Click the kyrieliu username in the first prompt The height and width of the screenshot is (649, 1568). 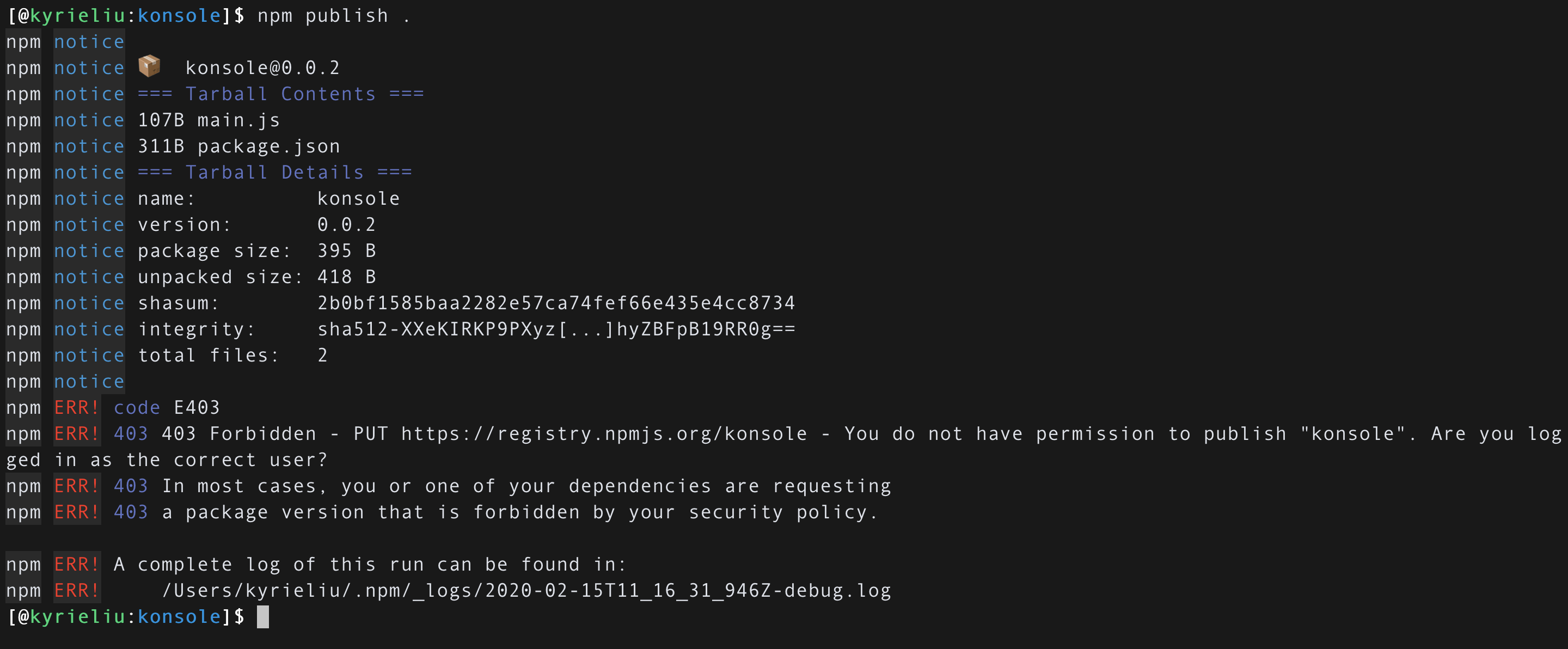pyautogui.click(x=77, y=16)
